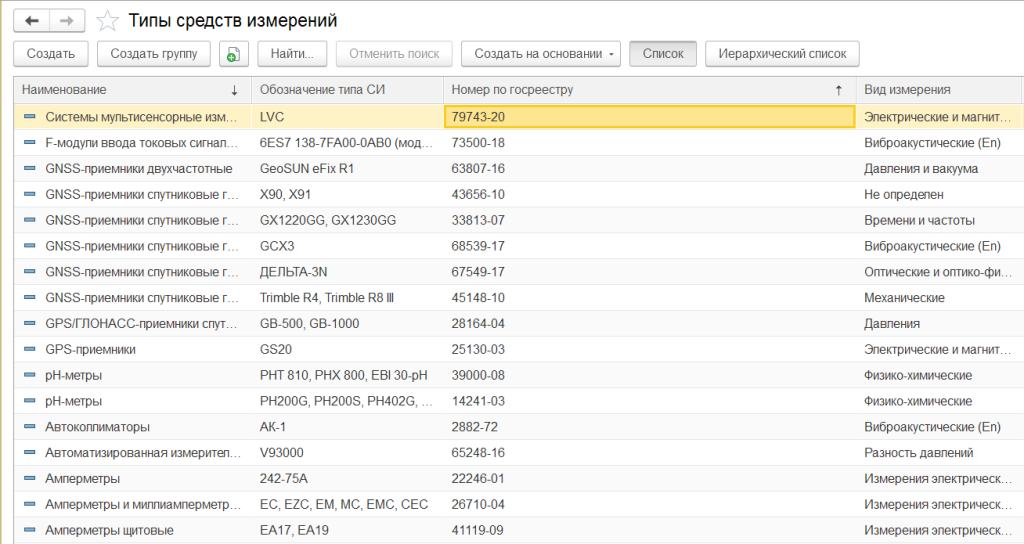Switch to Иерархический список view
The height and width of the screenshot is (544, 1024).
click(x=781, y=54)
